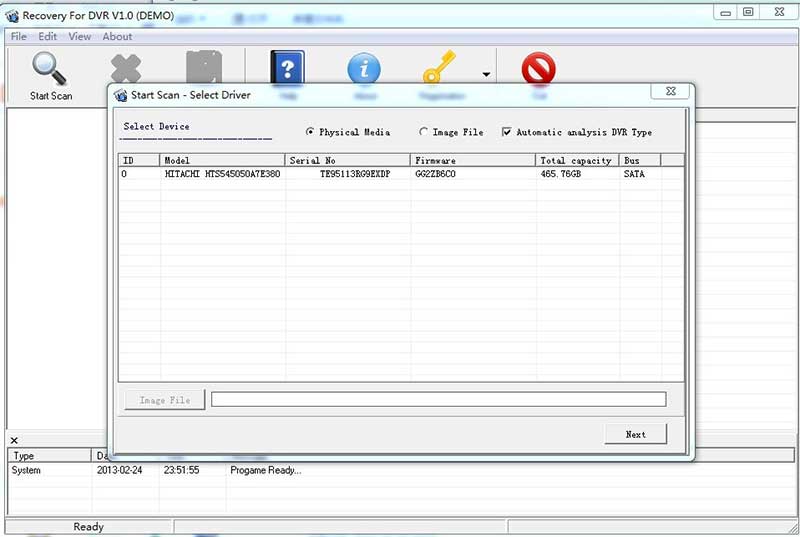The width and height of the screenshot is (800, 537).
Task: Click the 23:51:55 log time
Action: (182, 470)
